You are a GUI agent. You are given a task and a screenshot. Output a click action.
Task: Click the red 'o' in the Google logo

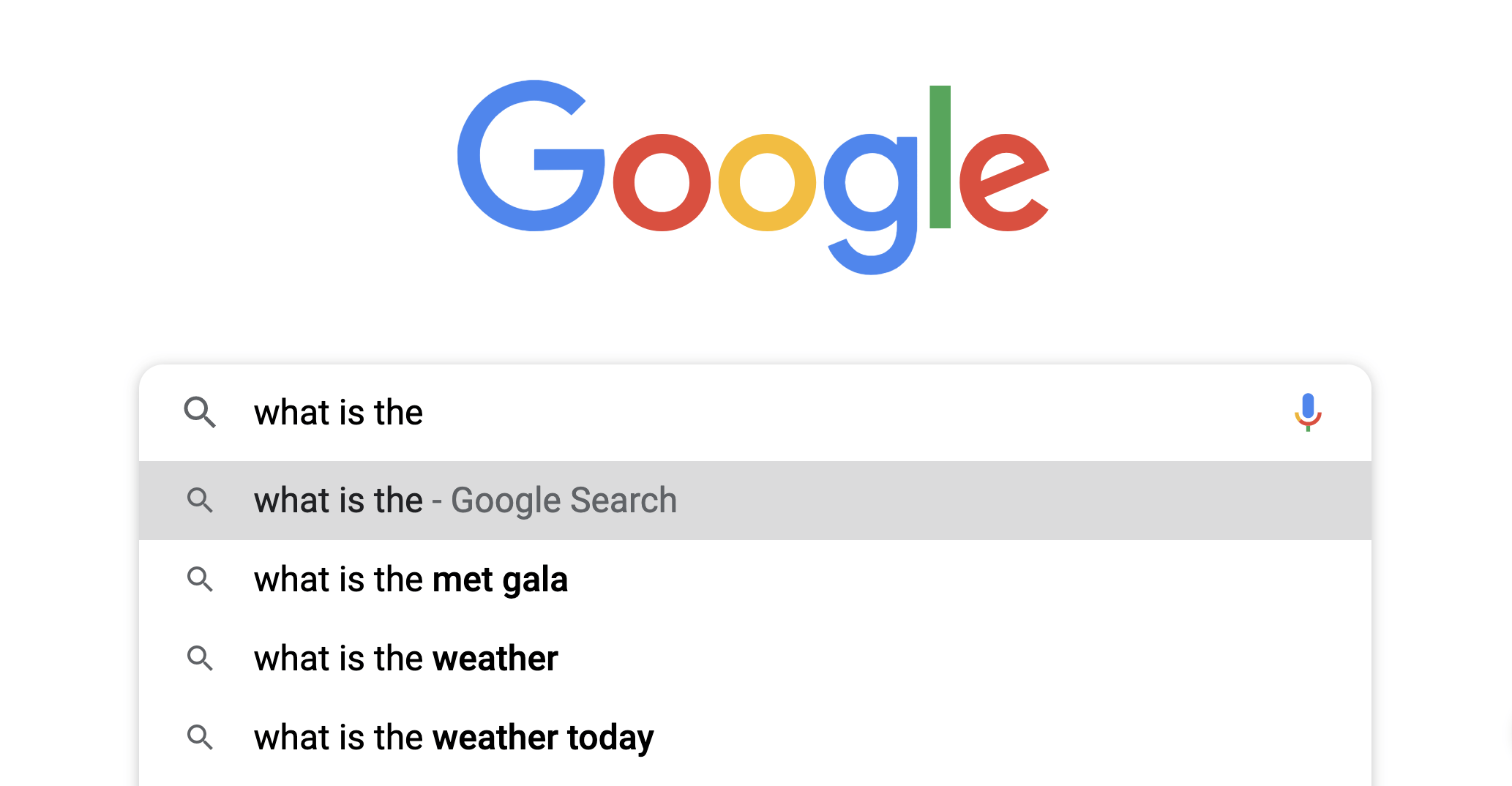[x=662, y=182]
